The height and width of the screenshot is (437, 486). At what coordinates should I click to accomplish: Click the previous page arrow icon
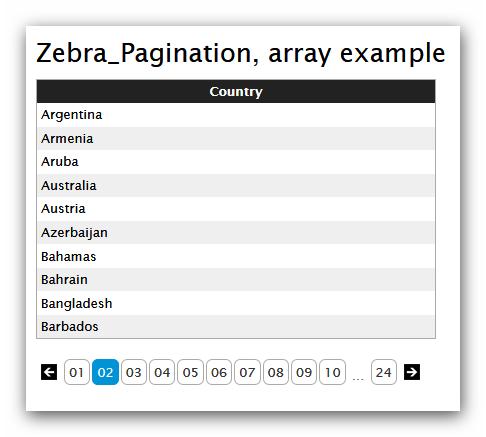click(49, 372)
